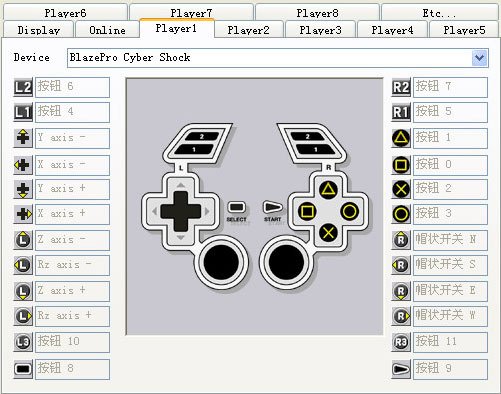Click the Square field showing 按钮 0
This screenshot has width=501, height=394.
coord(450,165)
